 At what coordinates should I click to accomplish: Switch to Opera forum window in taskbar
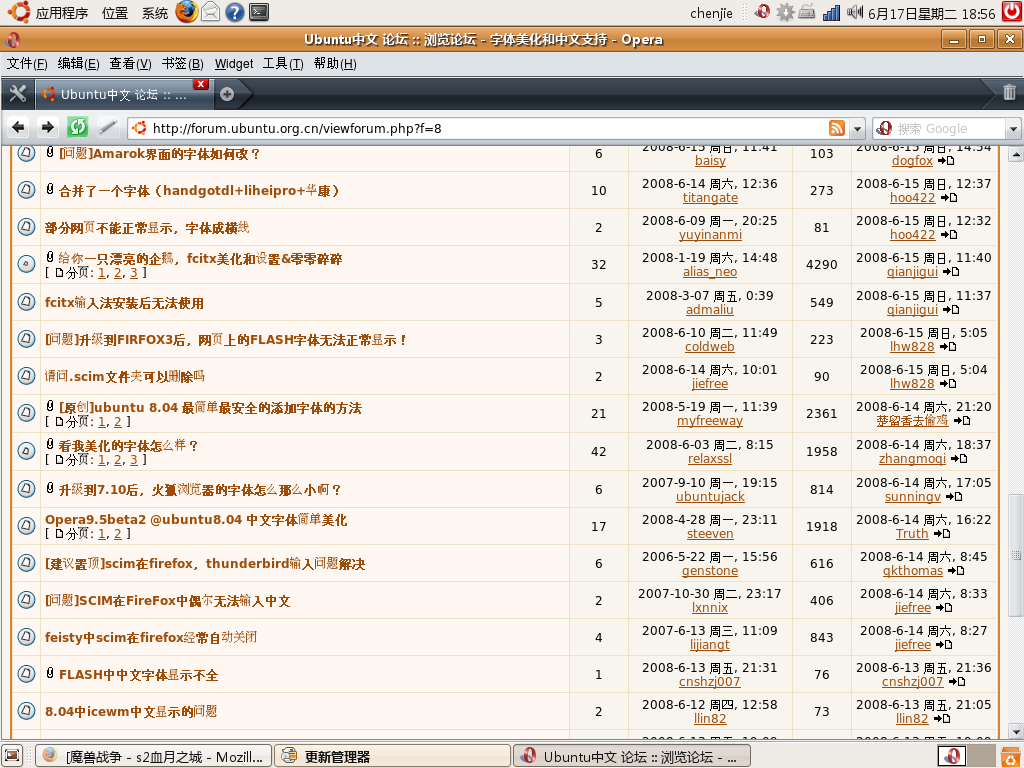coord(632,756)
